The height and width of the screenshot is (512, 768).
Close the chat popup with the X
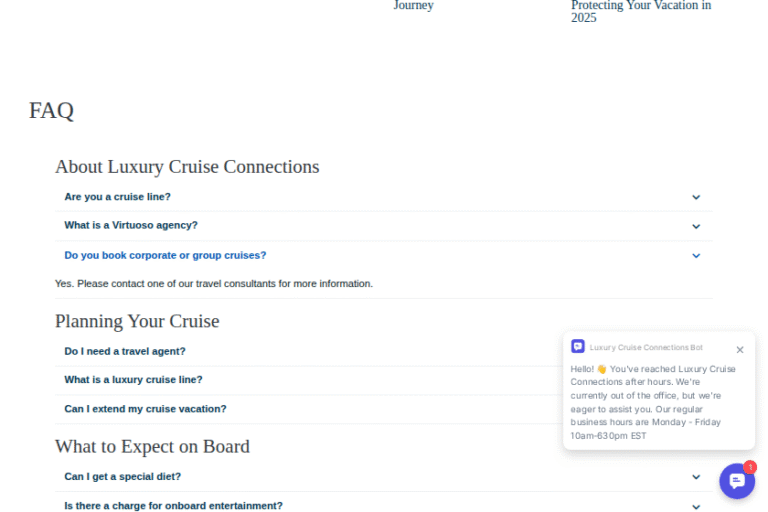coord(740,350)
